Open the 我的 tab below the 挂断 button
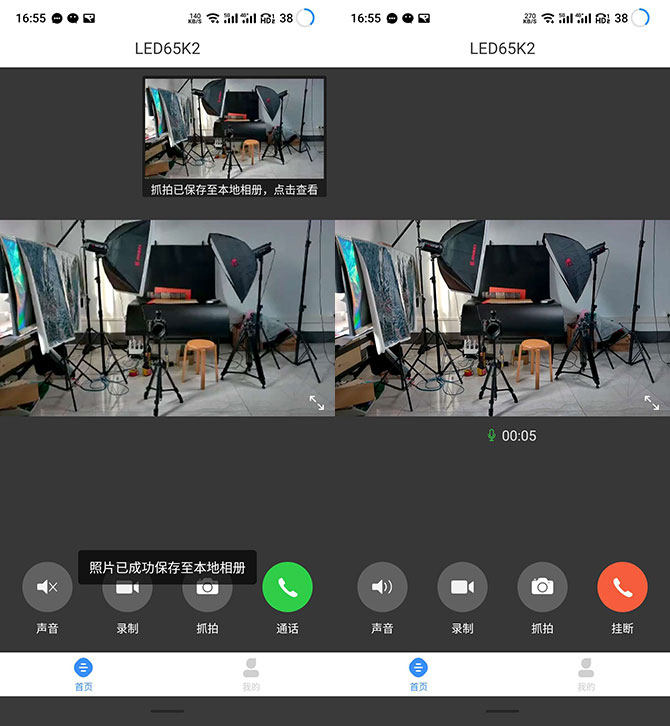Image resolution: width=670 pixels, height=726 pixels. click(586, 674)
